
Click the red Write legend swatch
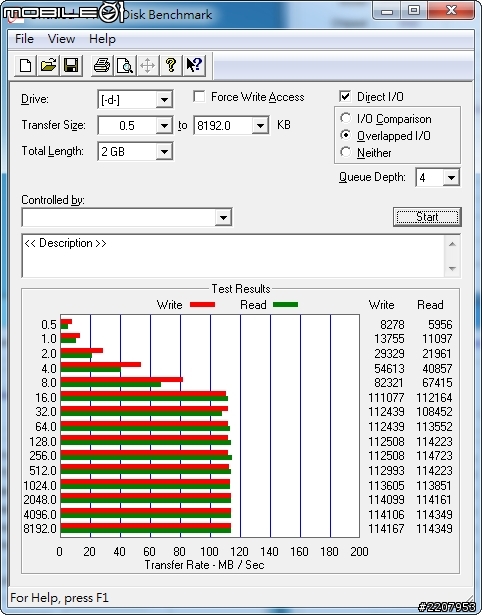coord(202,305)
